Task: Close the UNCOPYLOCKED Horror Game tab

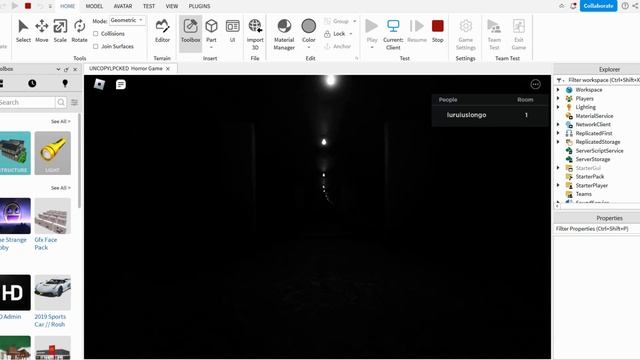Action: [168, 69]
